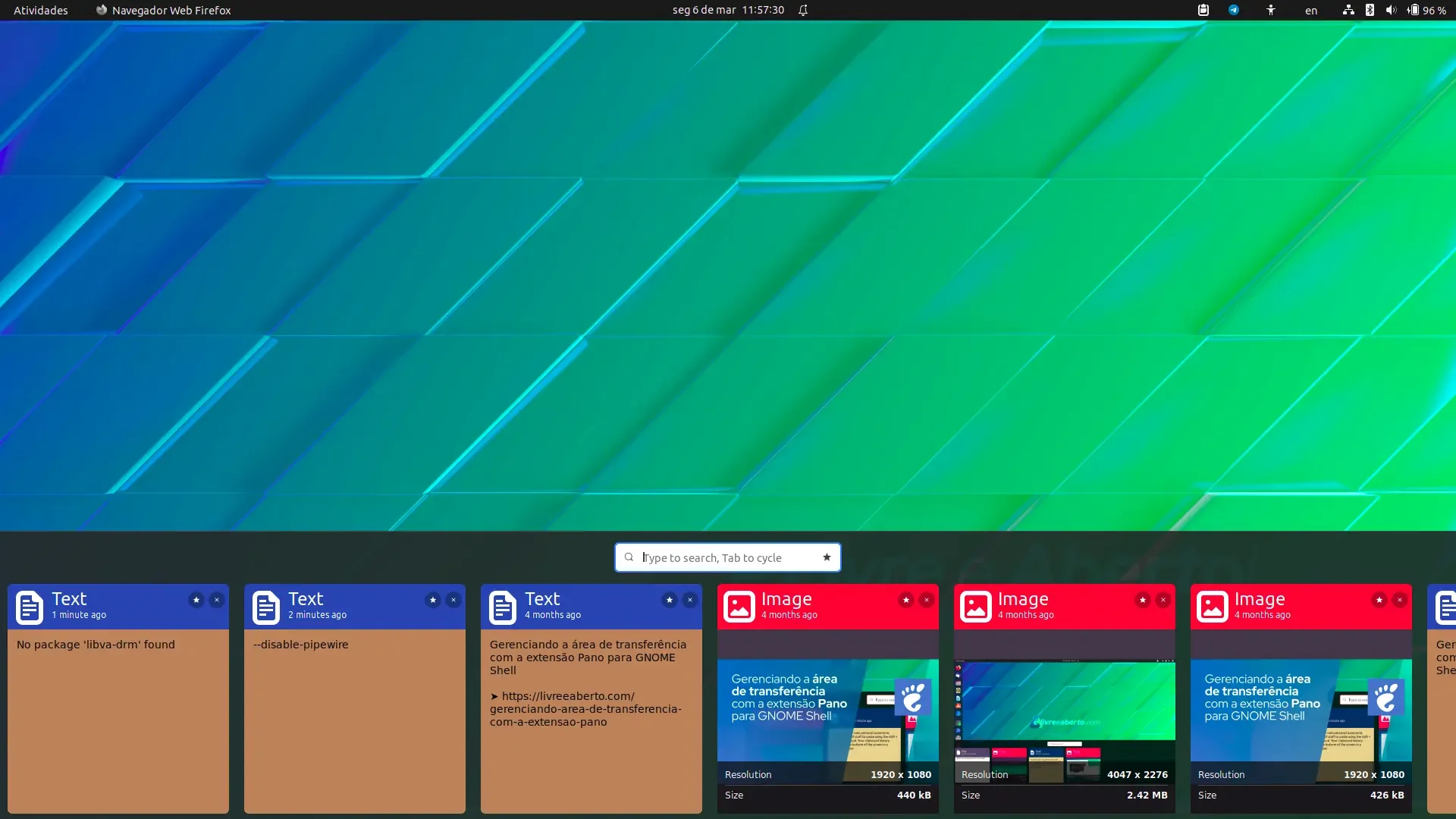The width and height of the screenshot is (1456, 819).
Task: Click the '2 minutes ago' timestamp
Action: click(317, 615)
